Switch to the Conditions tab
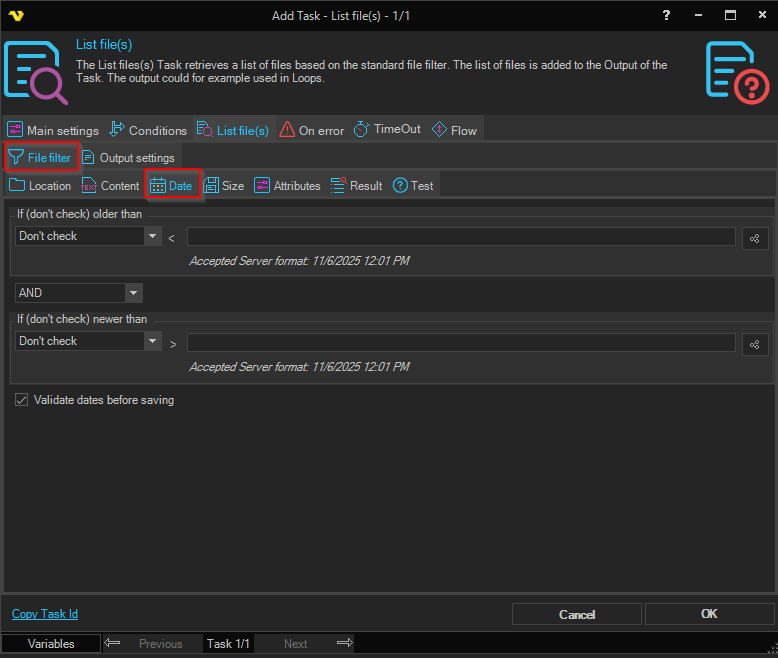Viewport: 778px width, 658px height. coord(148,130)
